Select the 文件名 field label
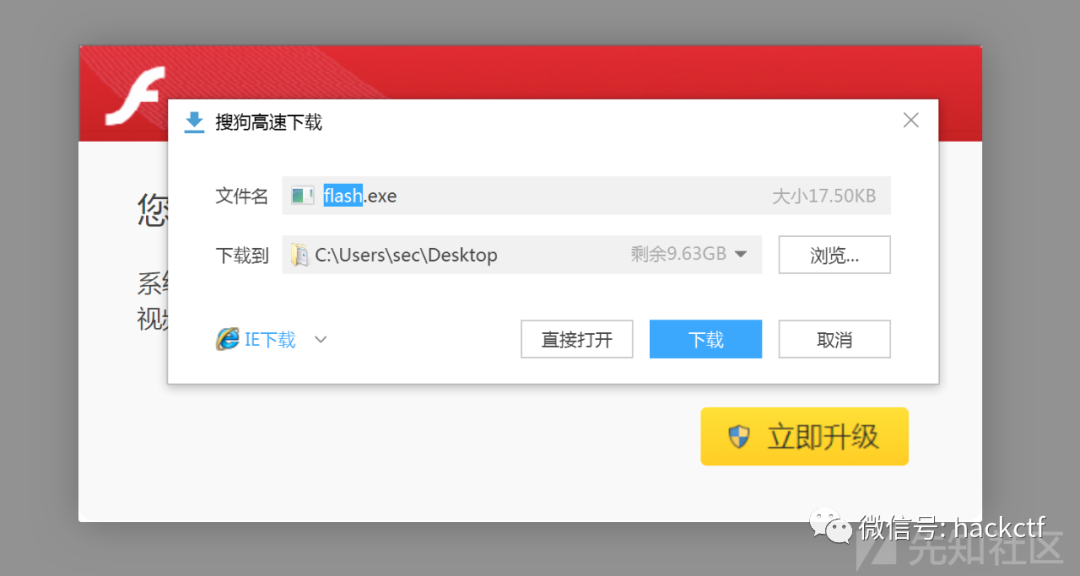The image size is (1080, 576). pyautogui.click(x=241, y=195)
